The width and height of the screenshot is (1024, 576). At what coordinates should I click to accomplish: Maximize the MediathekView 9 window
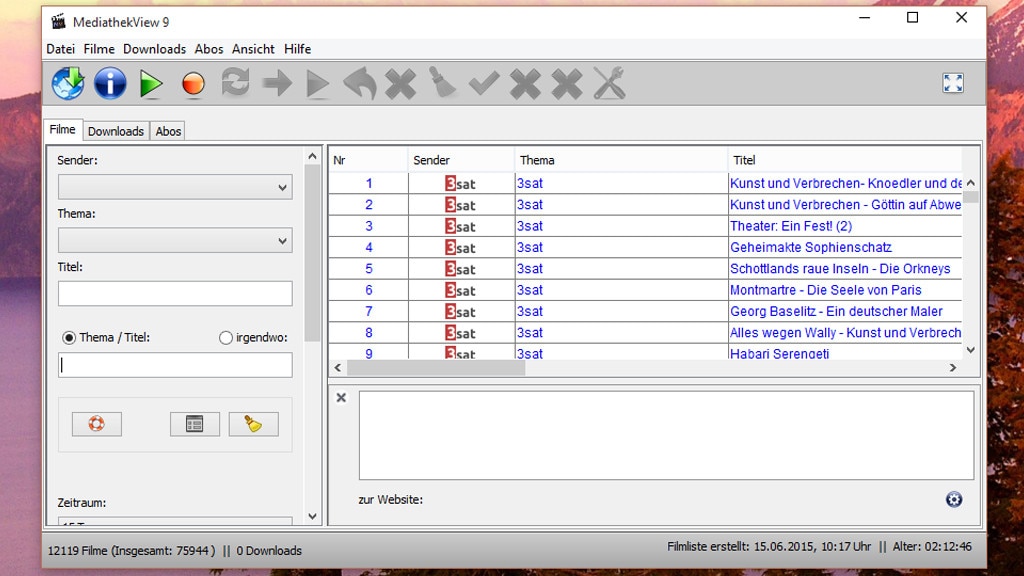click(x=912, y=18)
